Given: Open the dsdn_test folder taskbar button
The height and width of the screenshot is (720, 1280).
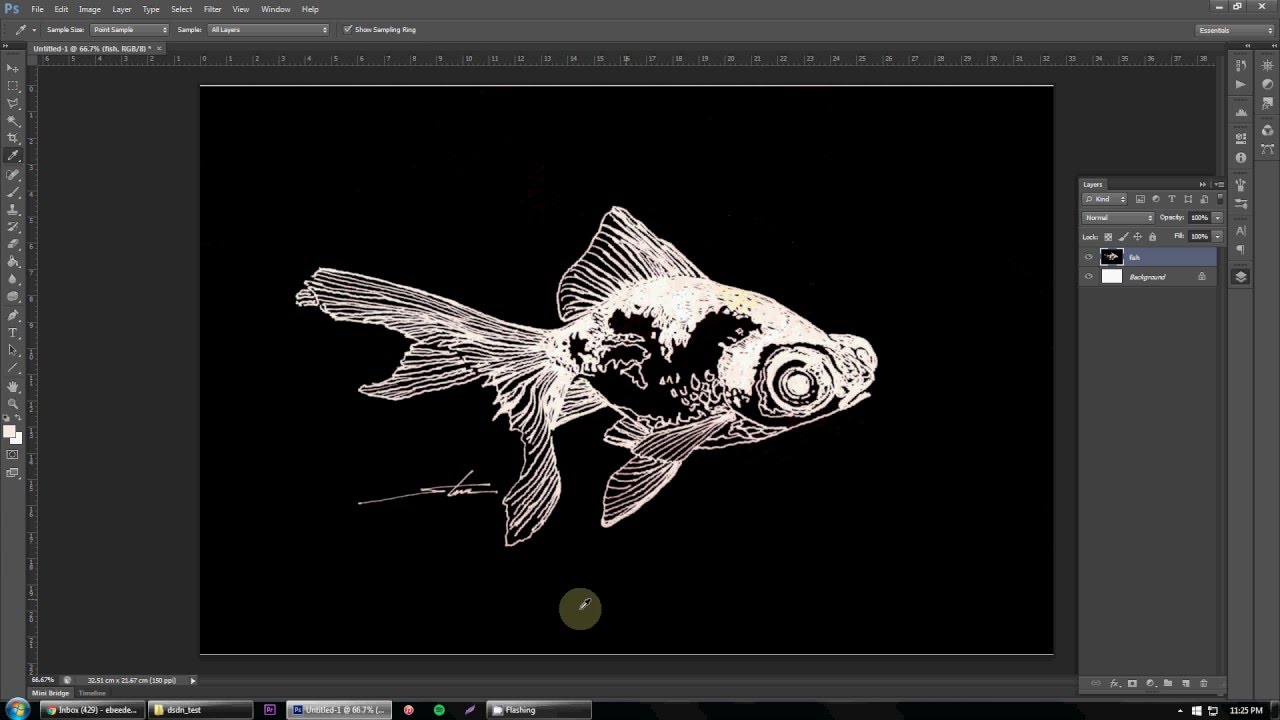Looking at the screenshot, I should [x=200, y=710].
